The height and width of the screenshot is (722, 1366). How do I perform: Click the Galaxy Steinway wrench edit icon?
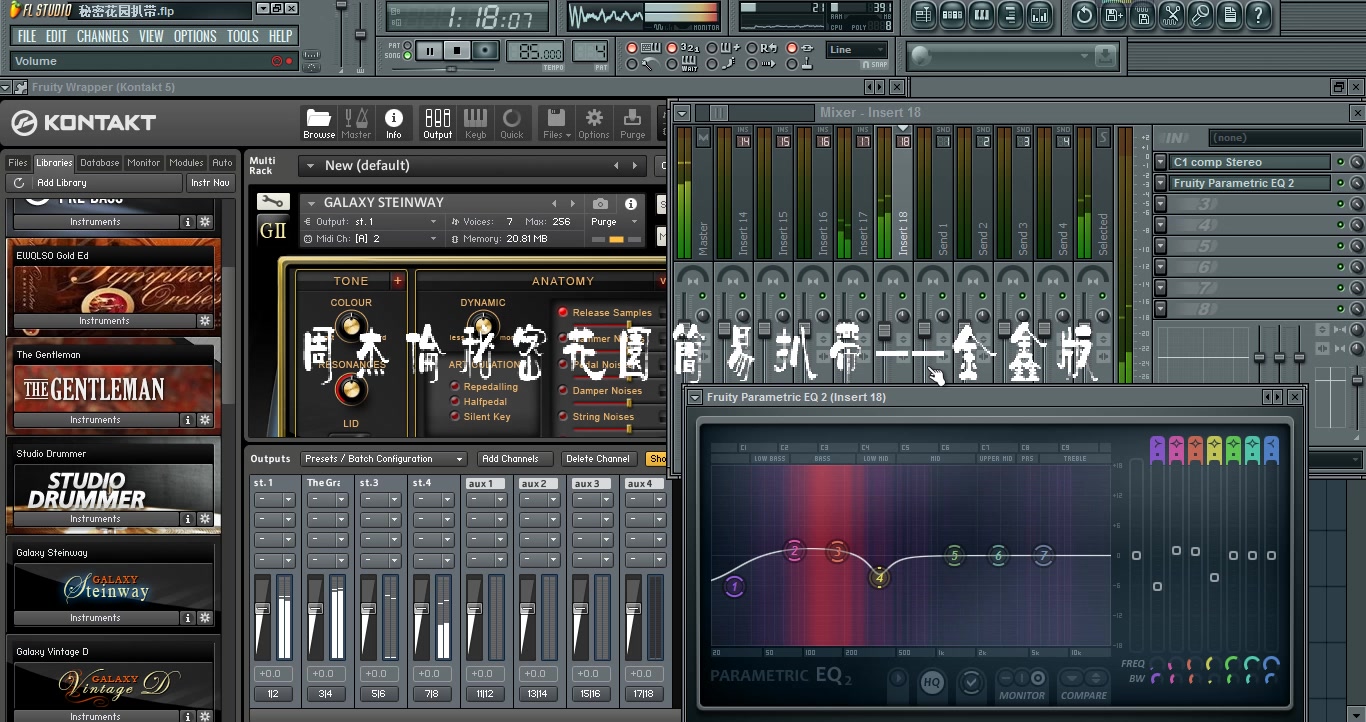[273, 202]
